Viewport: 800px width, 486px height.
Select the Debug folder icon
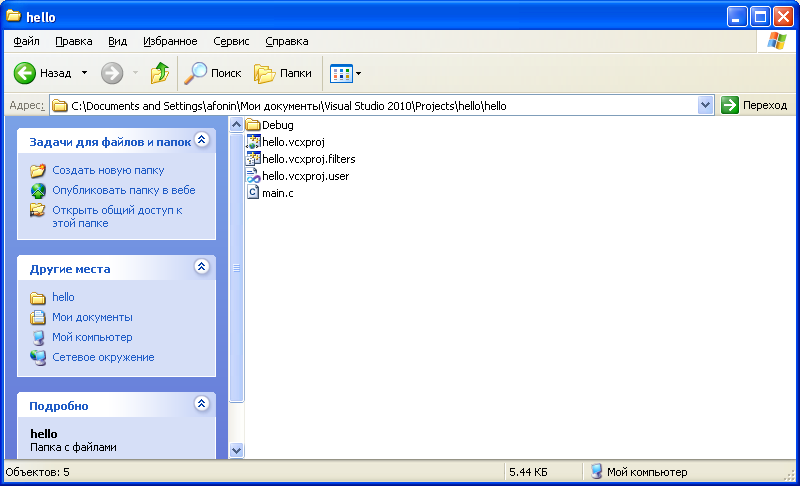[x=253, y=125]
